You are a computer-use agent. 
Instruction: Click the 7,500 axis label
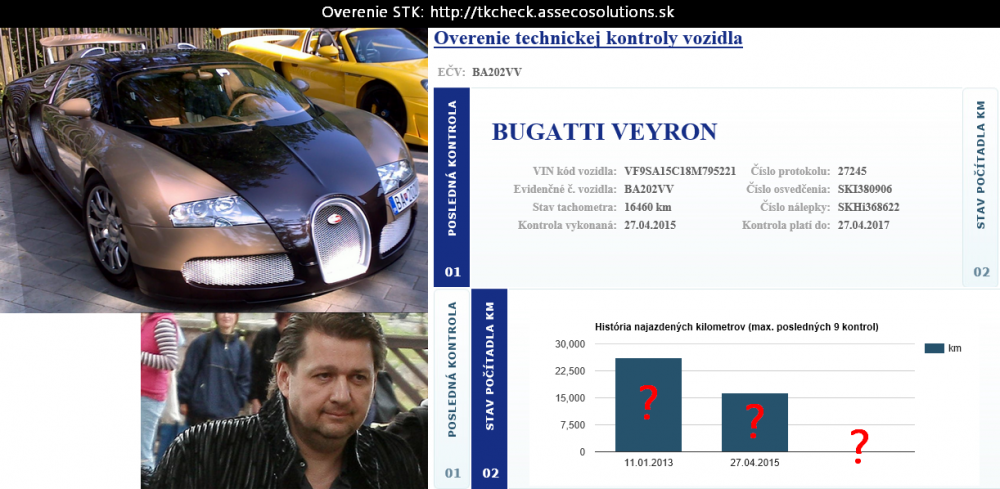(x=573, y=425)
